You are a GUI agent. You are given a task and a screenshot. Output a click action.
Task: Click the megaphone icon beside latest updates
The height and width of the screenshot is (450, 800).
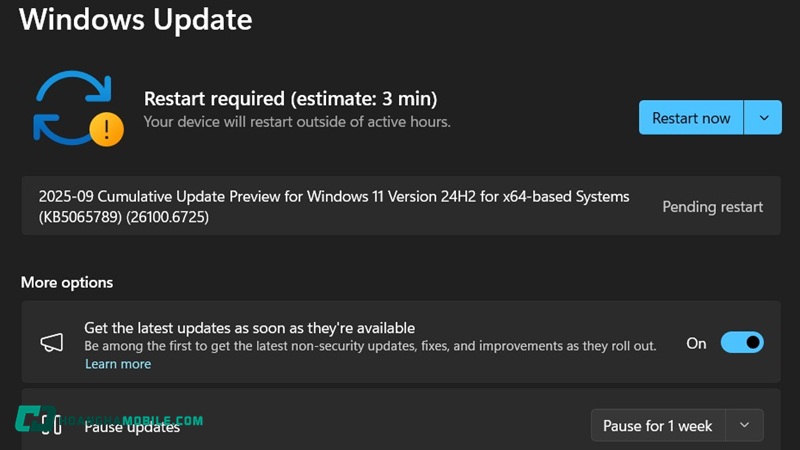(52, 343)
